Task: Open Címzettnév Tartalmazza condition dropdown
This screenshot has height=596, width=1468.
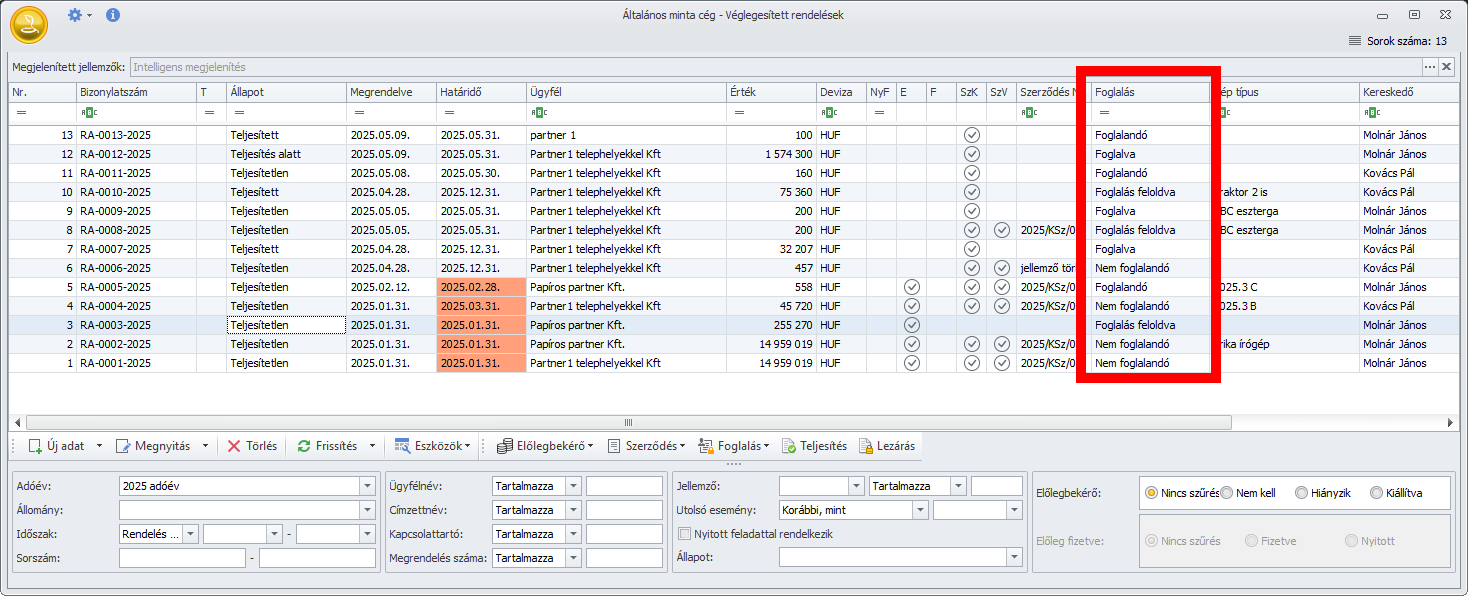Action: click(573, 510)
